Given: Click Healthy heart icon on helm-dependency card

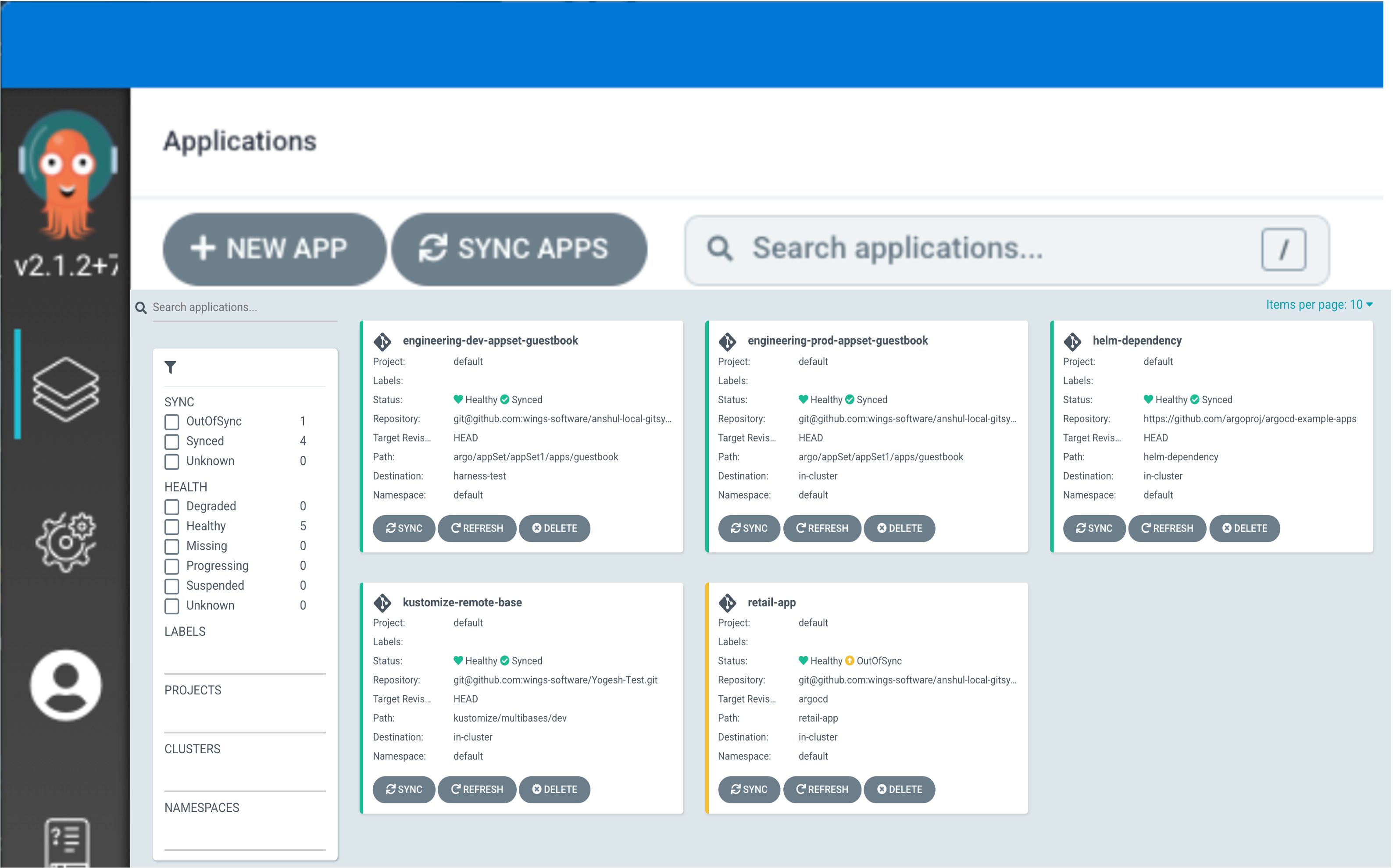Looking at the screenshot, I should pos(1148,399).
